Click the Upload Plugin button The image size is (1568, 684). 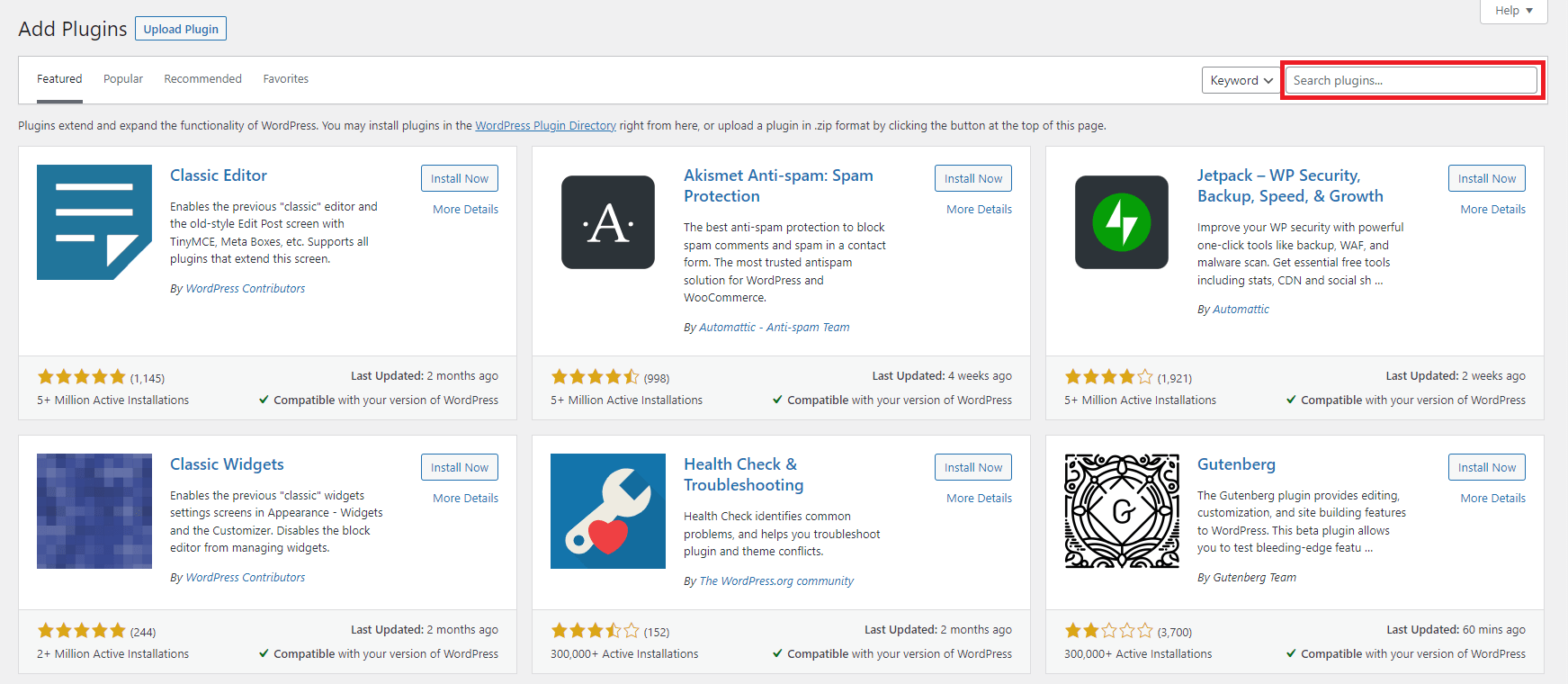coord(181,29)
